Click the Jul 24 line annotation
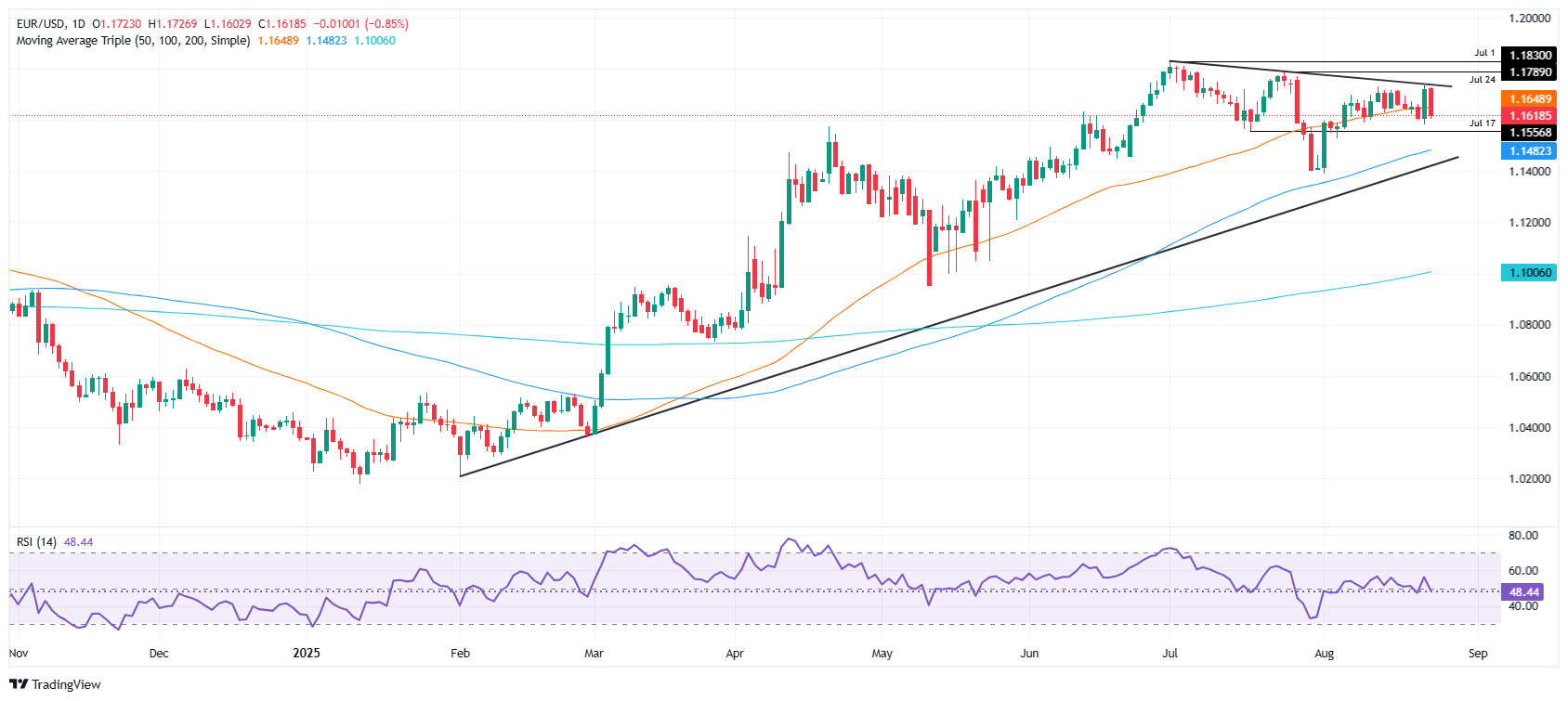Image resolution: width=1568 pixels, height=701 pixels. coord(1482,80)
